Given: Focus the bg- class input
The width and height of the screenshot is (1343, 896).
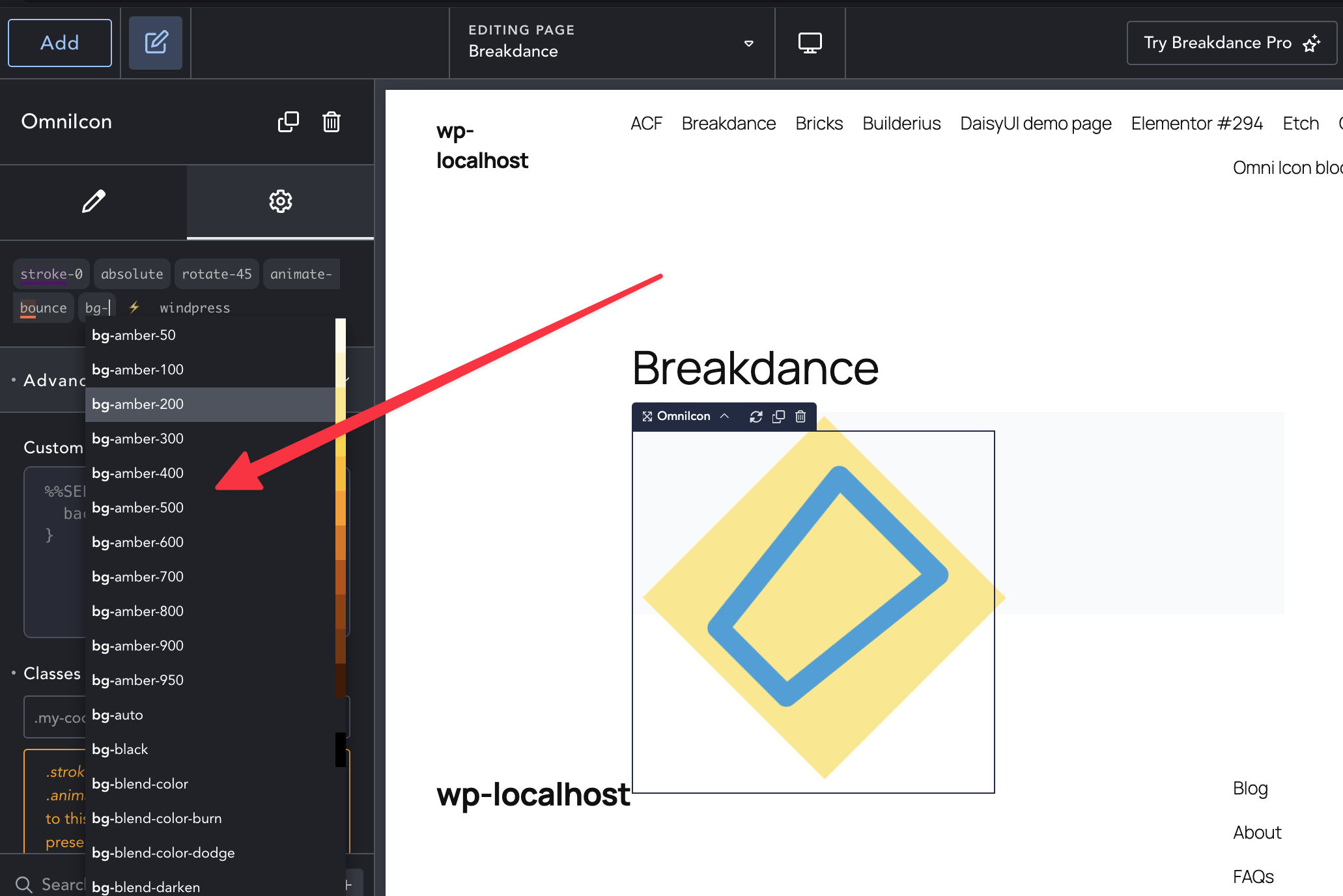Looking at the screenshot, I should point(98,308).
